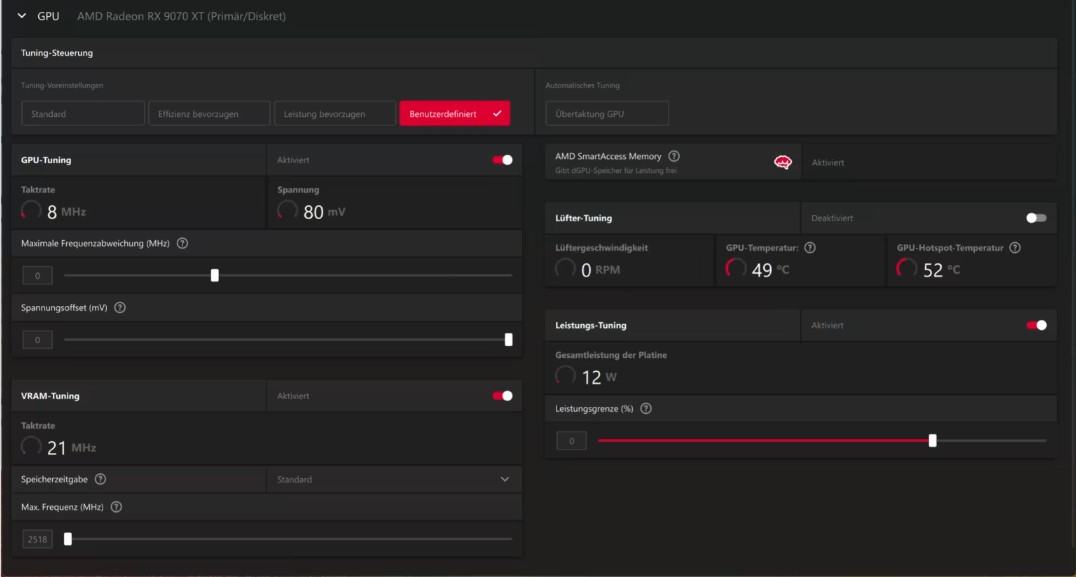
Task: Click the 8 MHz GPU clock reading
Action: tap(67, 212)
